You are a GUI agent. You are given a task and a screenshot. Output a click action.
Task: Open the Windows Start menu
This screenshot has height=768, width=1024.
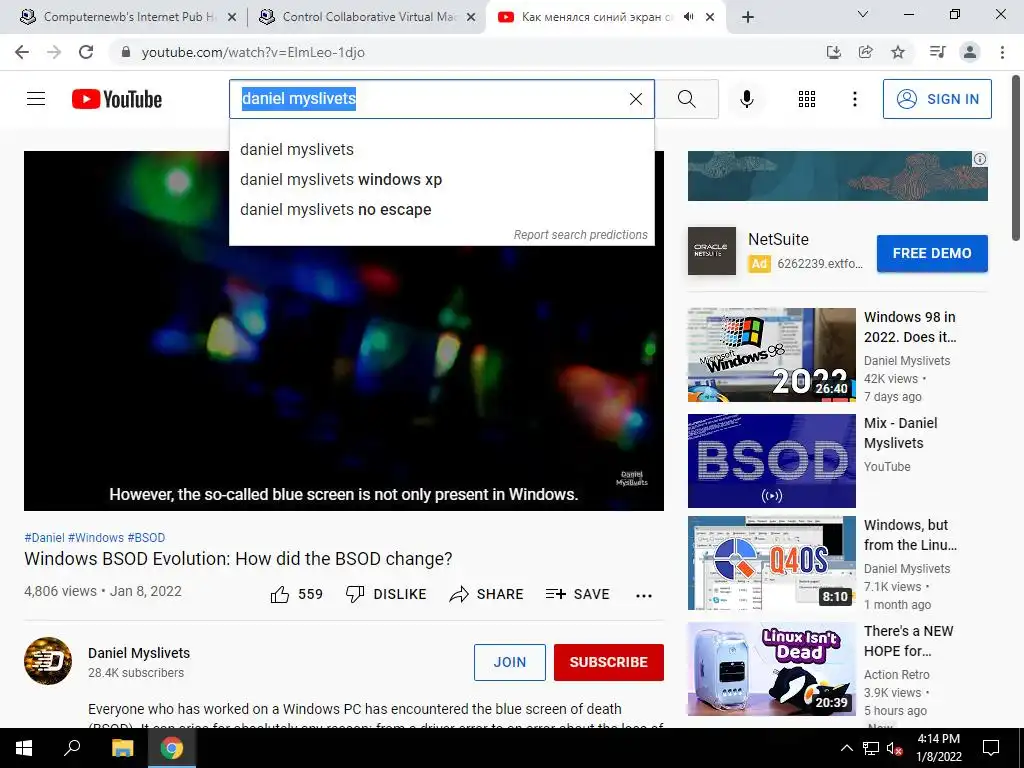click(x=24, y=748)
